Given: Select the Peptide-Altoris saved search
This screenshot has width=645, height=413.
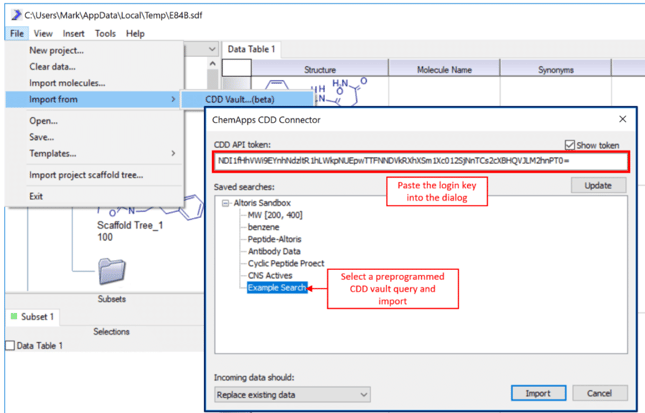Looking at the screenshot, I should 274,239.
